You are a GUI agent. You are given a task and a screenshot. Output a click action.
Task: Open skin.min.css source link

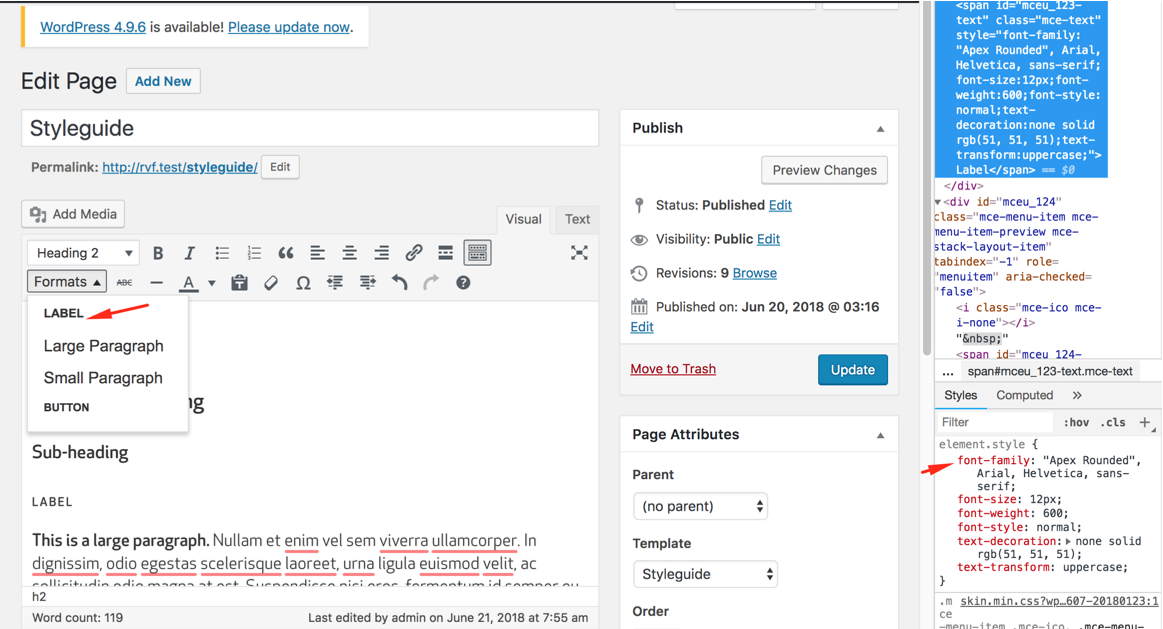[1059, 601]
